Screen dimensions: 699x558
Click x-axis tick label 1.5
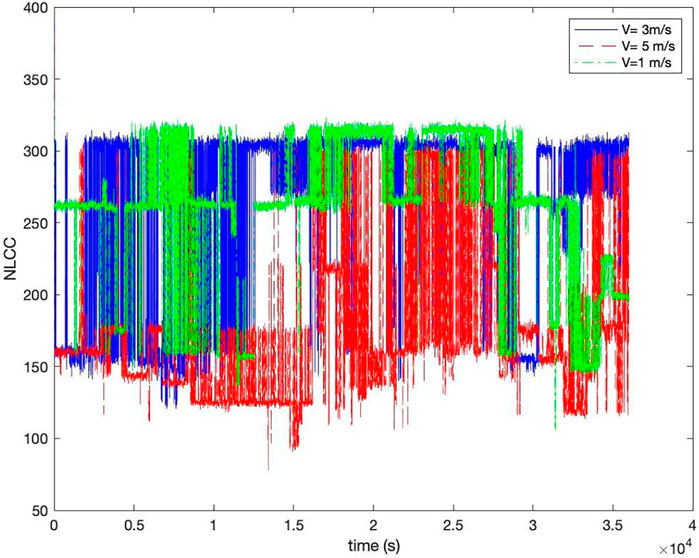(294, 525)
